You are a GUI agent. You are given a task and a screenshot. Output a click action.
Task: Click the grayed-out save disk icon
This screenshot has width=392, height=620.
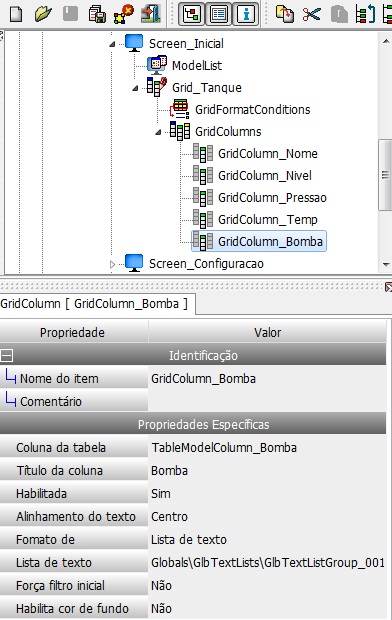tap(70, 14)
